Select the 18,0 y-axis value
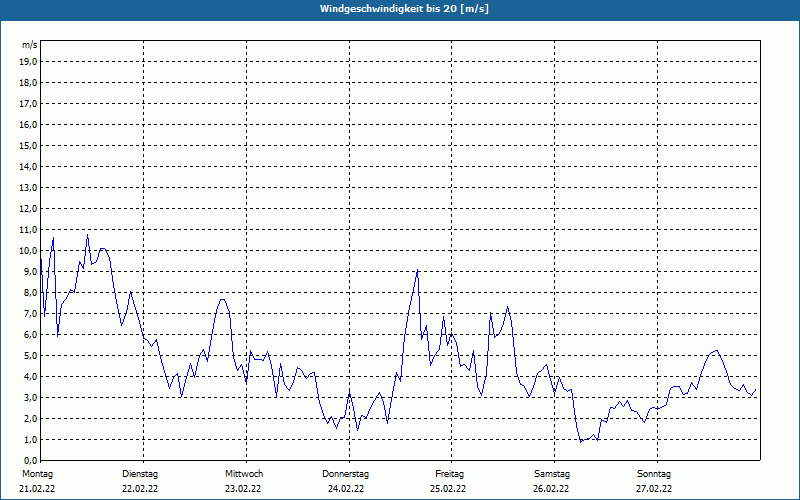The height and width of the screenshot is (500, 800). point(29,83)
